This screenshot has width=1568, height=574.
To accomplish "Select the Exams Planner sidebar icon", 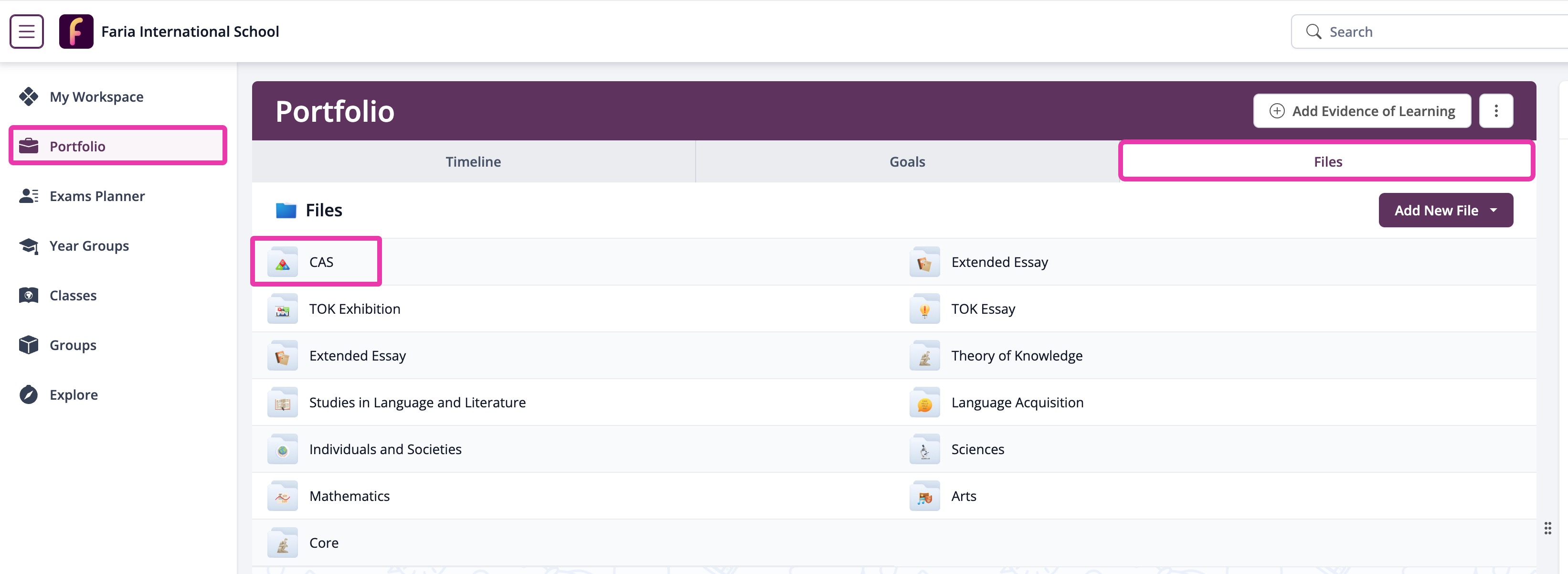I will [29, 196].
